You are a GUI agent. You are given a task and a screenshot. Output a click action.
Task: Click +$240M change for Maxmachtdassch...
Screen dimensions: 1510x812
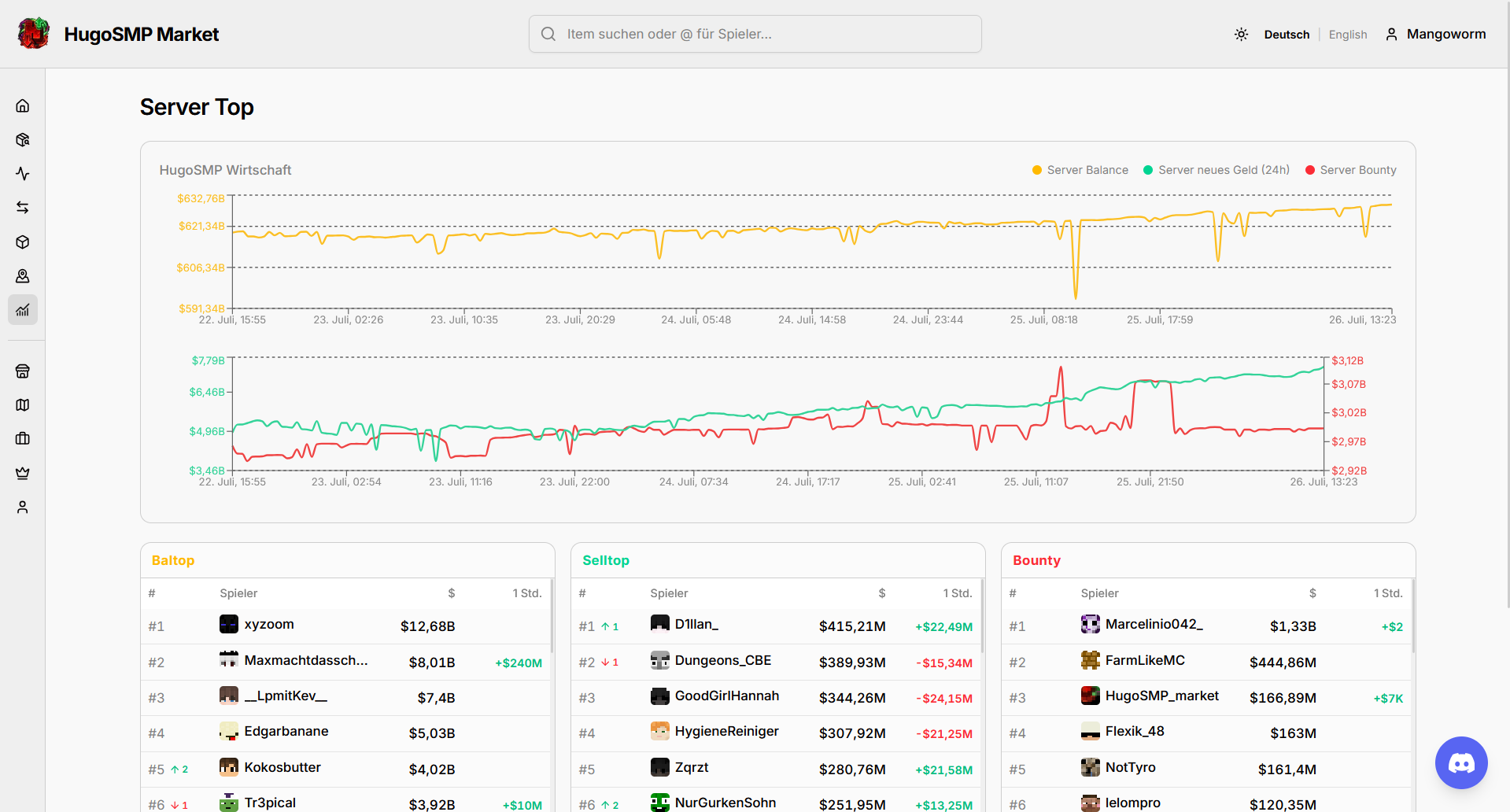[x=519, y=663]
